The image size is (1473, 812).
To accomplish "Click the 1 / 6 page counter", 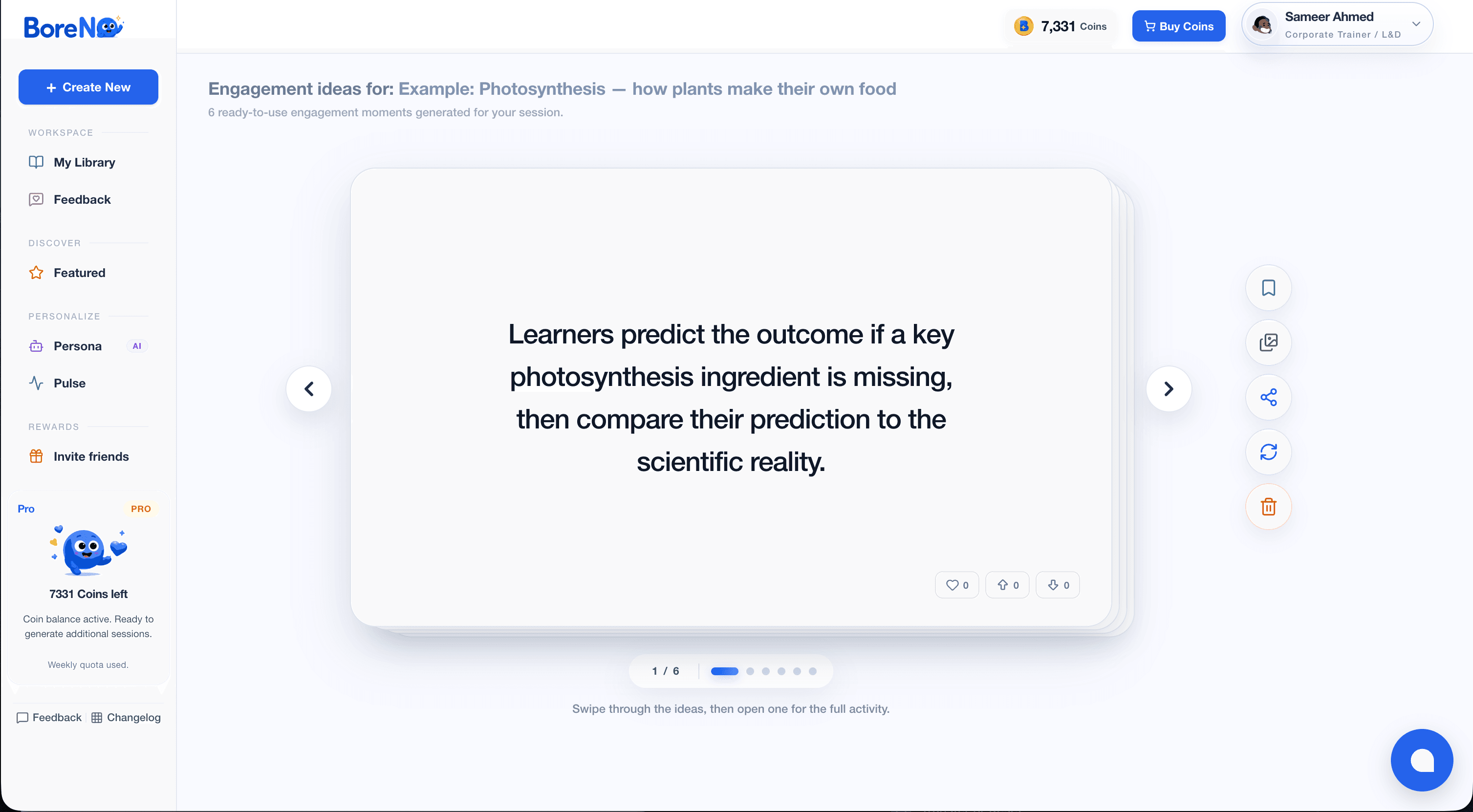I will [666, 671].
